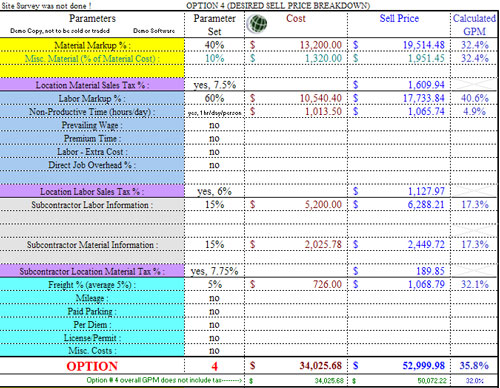Select the Parameter Set column header

tap(214, 25)
